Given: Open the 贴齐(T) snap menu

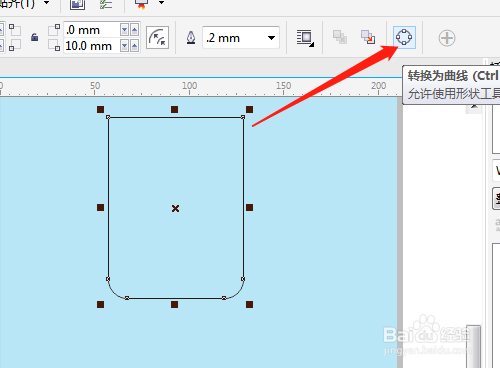Looking at the screenshot, I should [17, 3].
